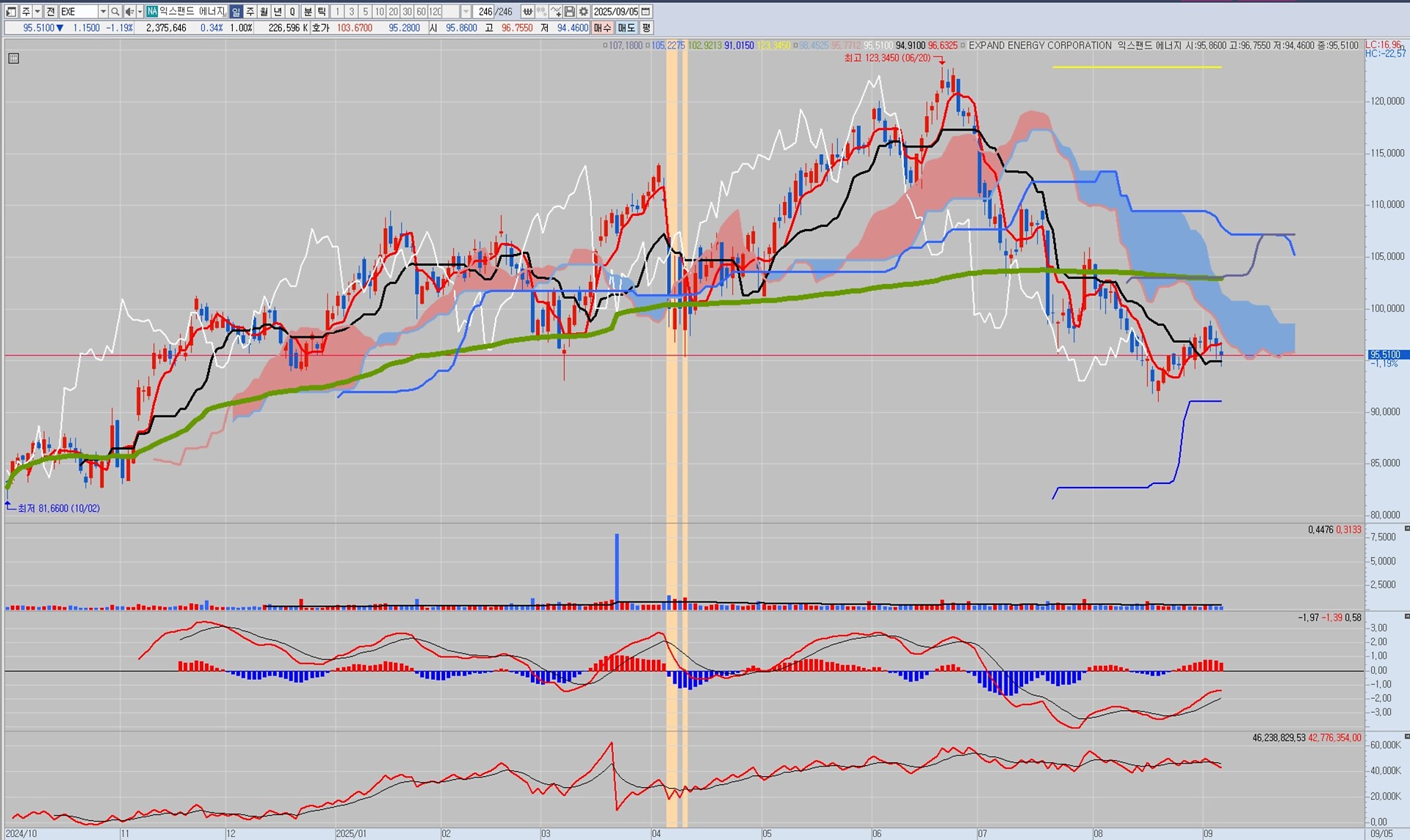Screen dimensions: 1410x840
Task: Click the speaker sound icon
Action: (x=129, y=12)
